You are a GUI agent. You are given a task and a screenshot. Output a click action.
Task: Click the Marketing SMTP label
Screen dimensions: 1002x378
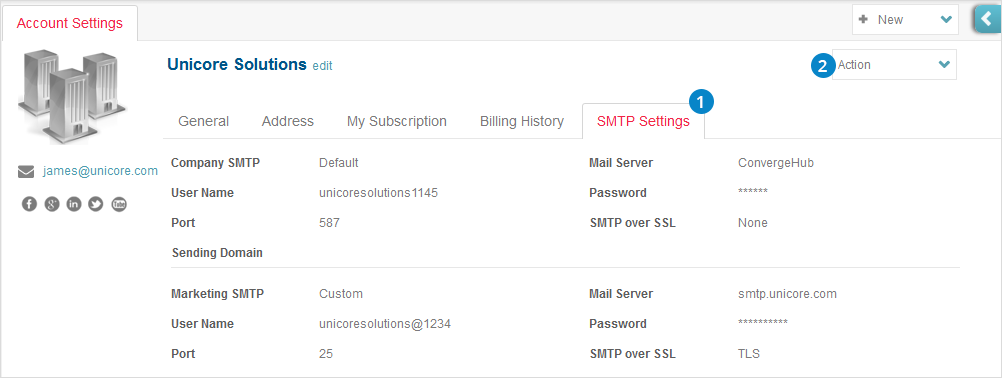[x=217, y=294]
